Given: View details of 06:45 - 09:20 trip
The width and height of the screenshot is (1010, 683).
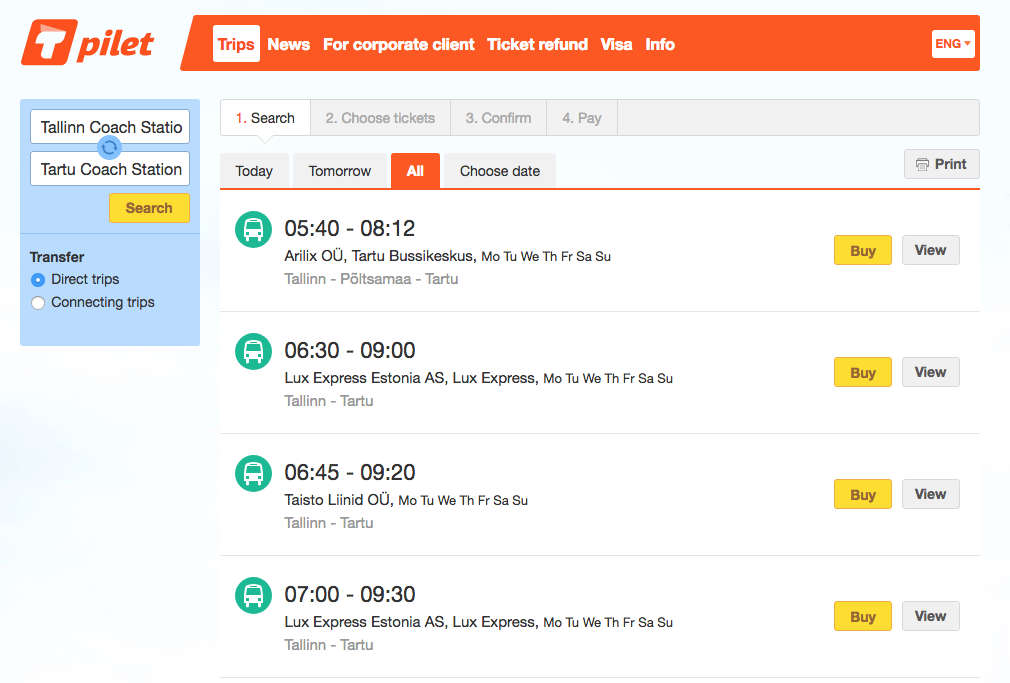Looking at the screenshot, I should 930,494.
